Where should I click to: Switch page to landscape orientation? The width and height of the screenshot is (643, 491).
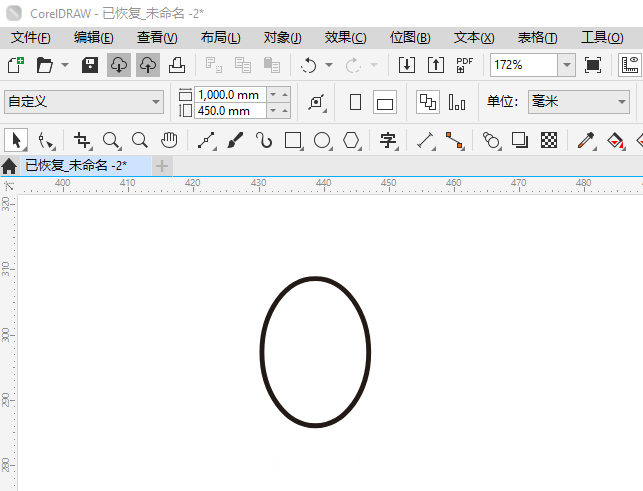[x=385, y=102]
